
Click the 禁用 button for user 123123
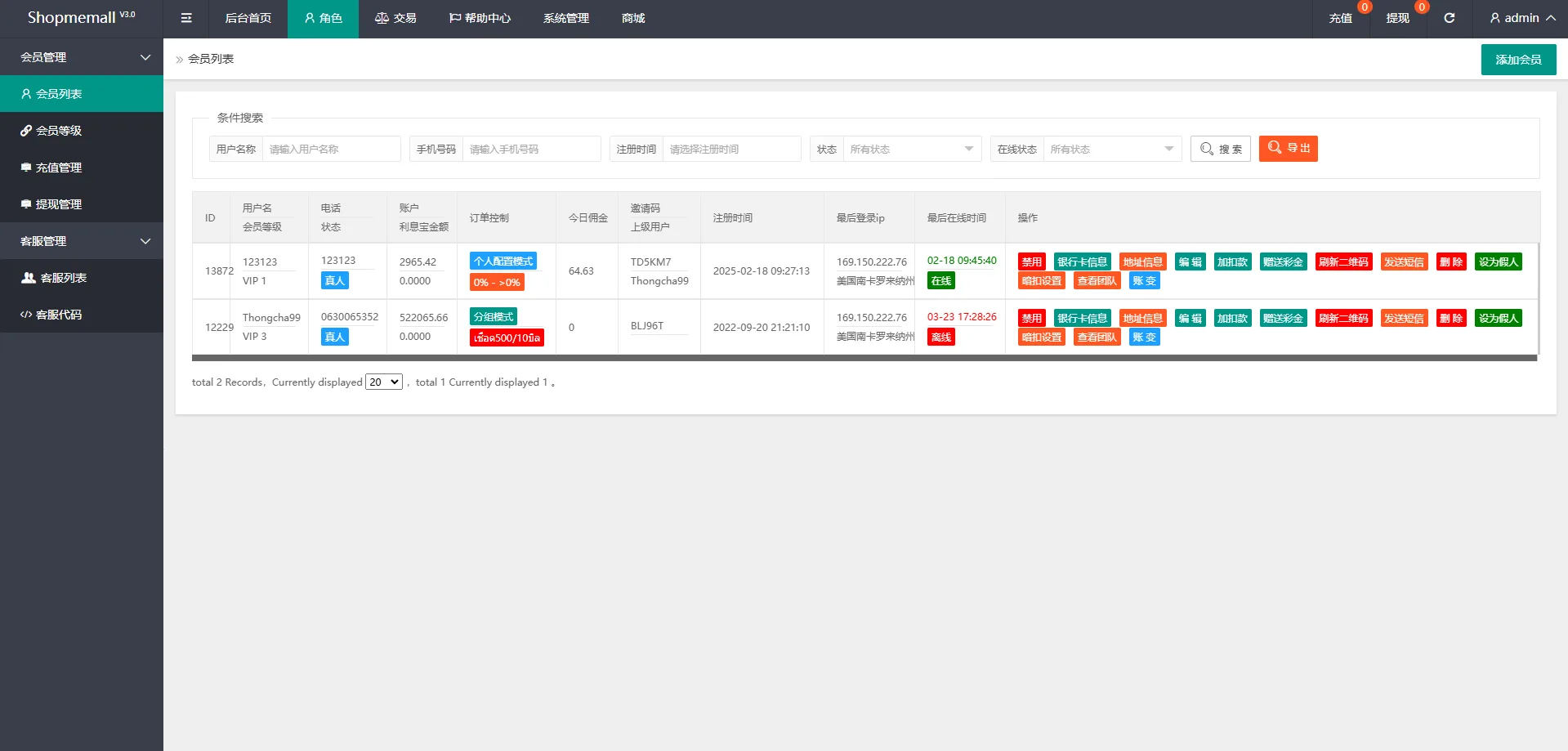point(1031,262)
